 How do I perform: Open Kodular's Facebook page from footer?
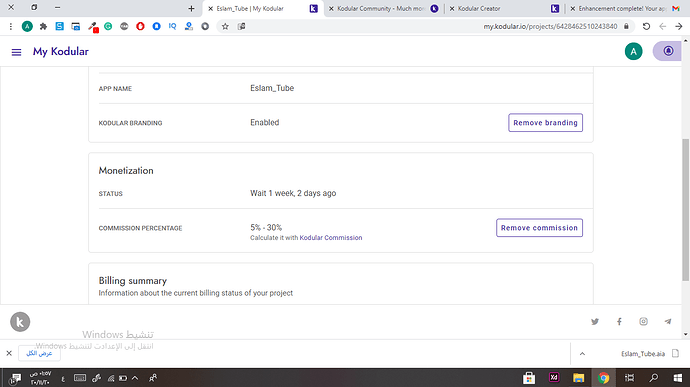(x=619, y=321)
